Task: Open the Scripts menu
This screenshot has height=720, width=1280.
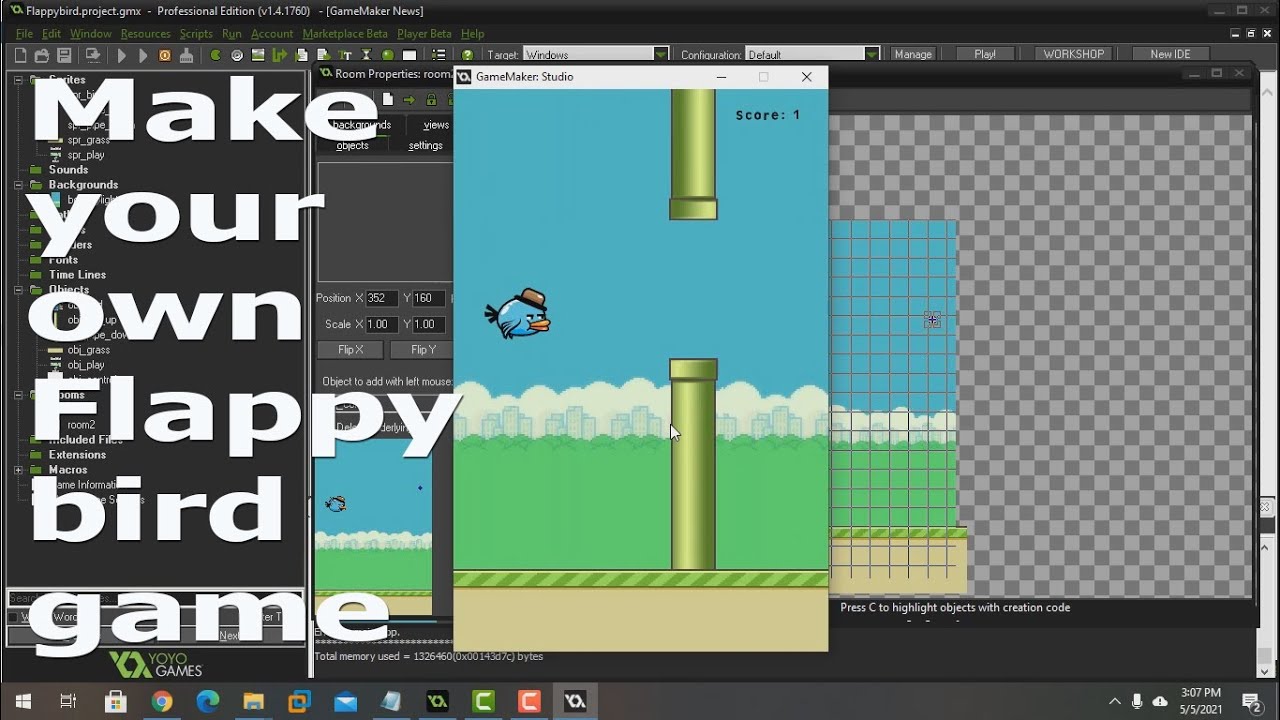Action: (196, 33)
